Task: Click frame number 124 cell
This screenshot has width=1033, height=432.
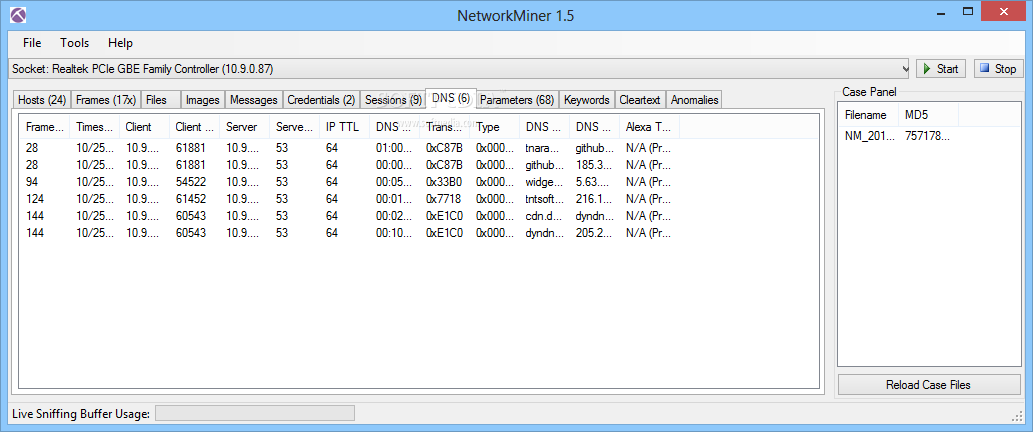Action: [x=35, y=198]
